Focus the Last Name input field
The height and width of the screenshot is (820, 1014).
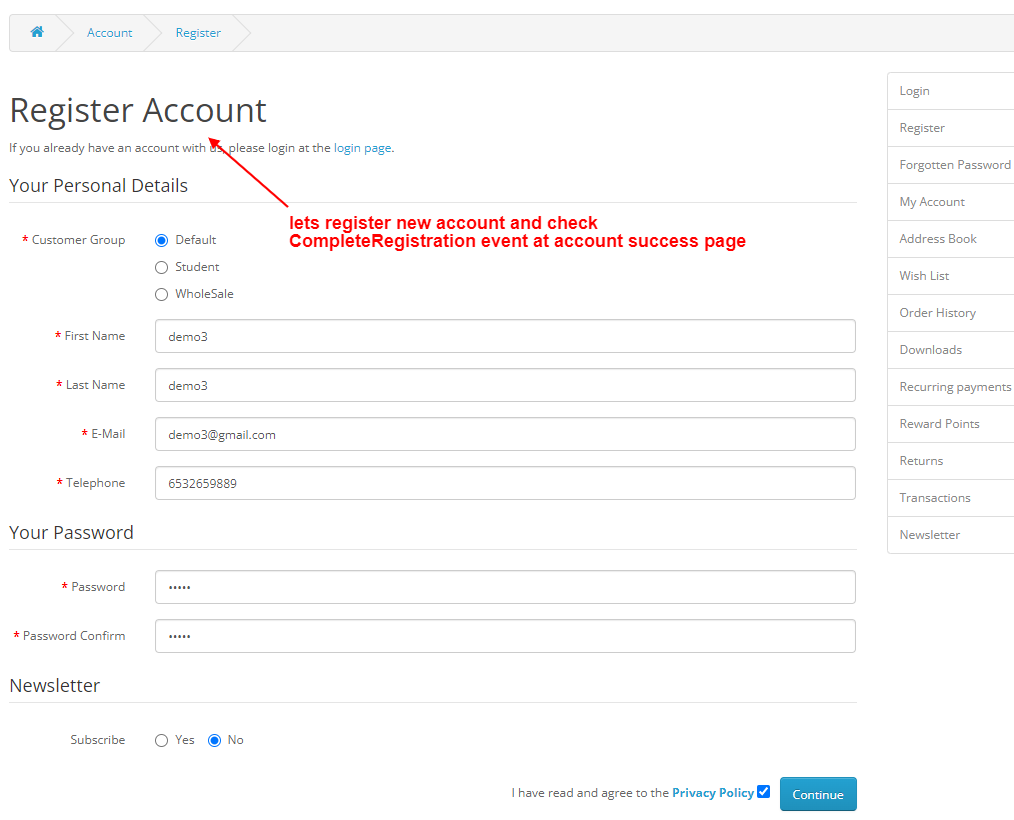[505, 385]
